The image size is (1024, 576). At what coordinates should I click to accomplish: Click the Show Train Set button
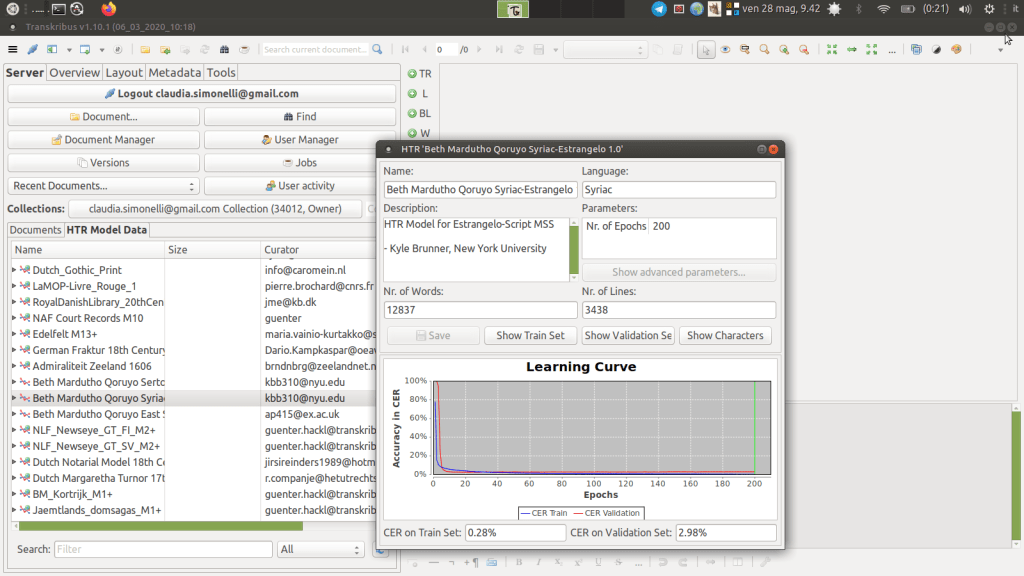click(x=530, y=336)
